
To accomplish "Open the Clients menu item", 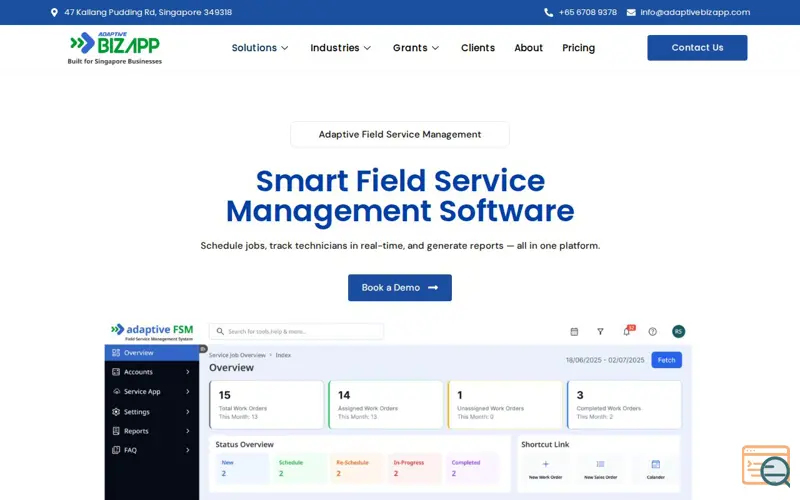I will (x=478, y=48).
